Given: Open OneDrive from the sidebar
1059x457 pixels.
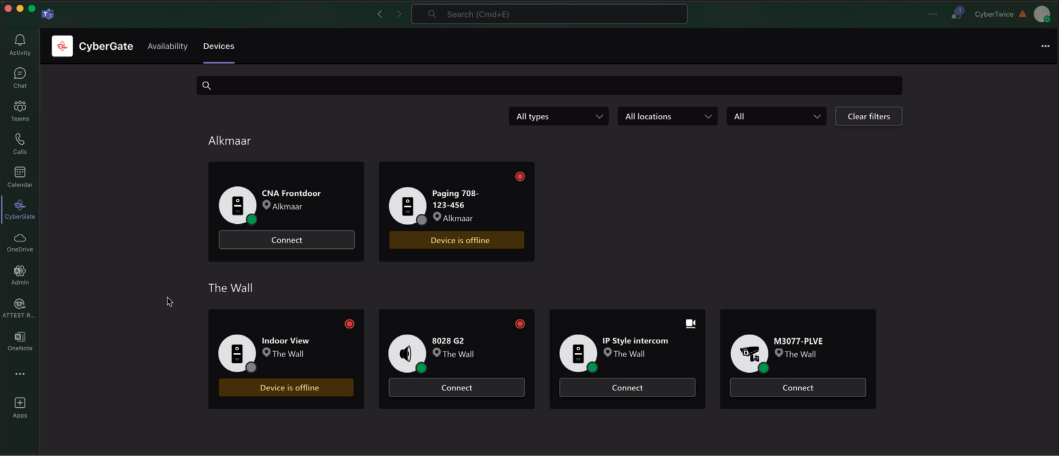Looking at the screenshot, I should point(20,242).
